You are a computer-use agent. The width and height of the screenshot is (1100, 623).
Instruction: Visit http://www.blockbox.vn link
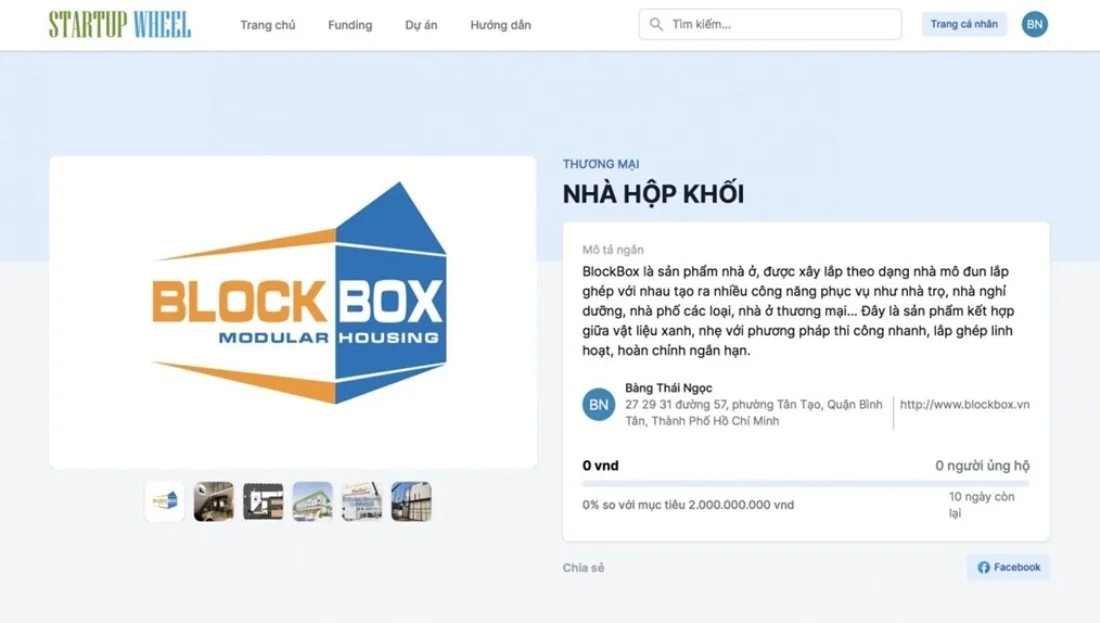(965, 405)
